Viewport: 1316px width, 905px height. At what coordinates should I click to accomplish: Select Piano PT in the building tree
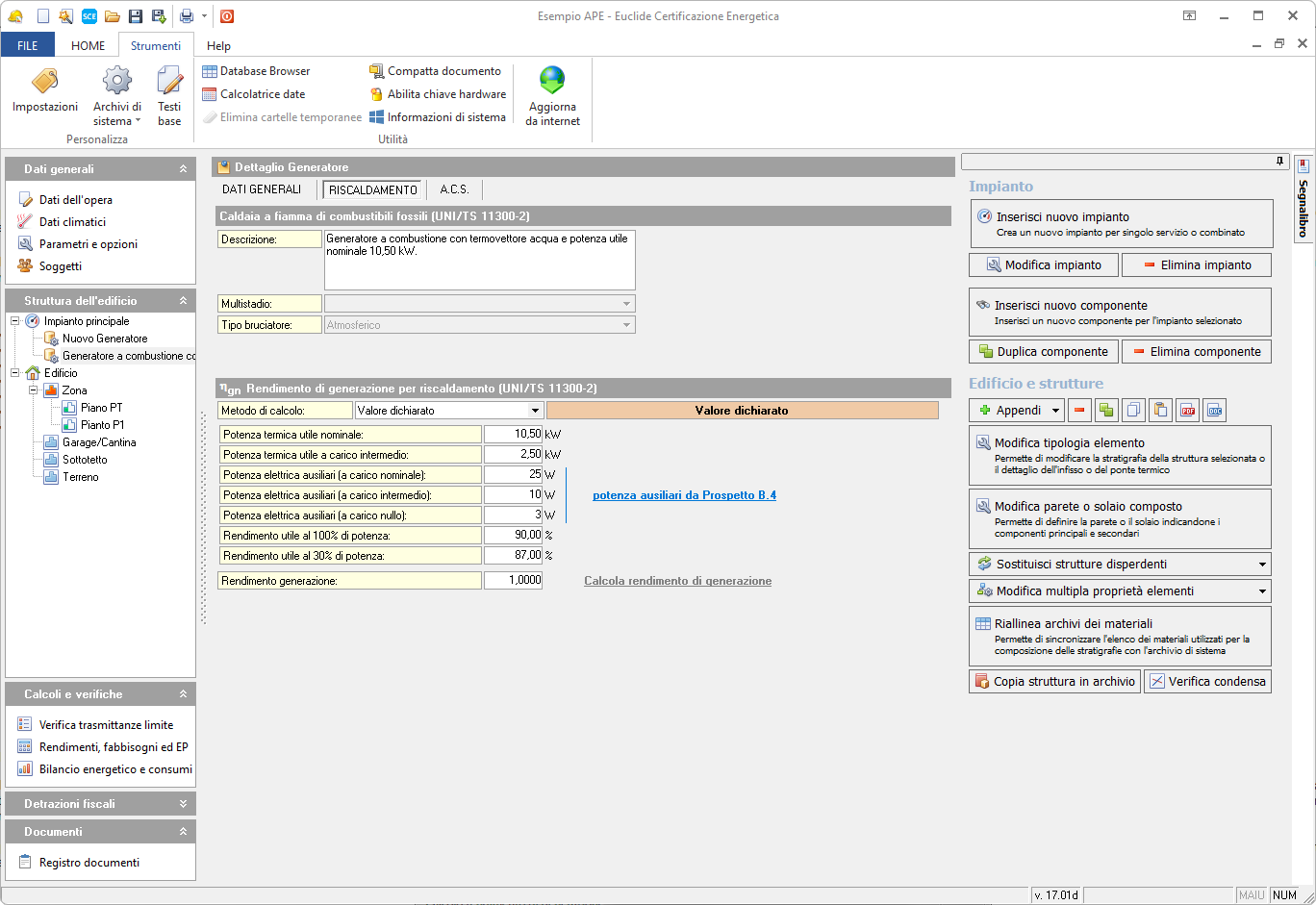coord(101,408)
